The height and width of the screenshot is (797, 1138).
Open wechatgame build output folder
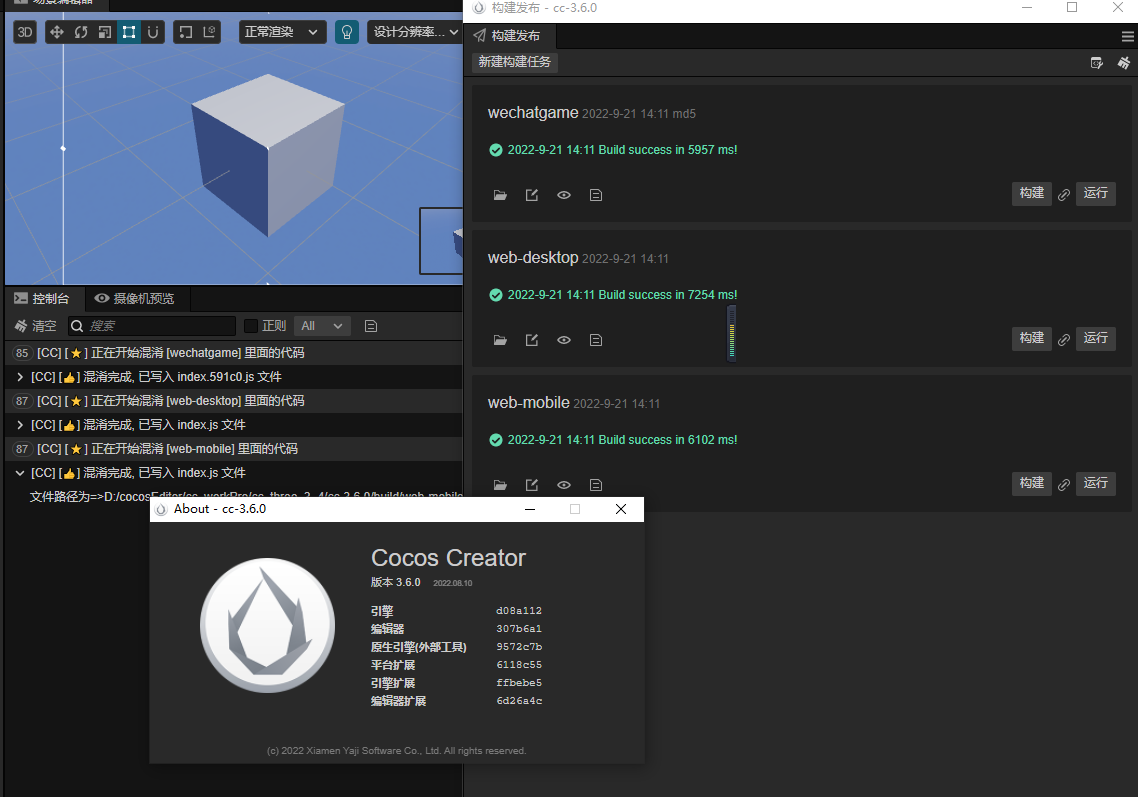(500, 195)
